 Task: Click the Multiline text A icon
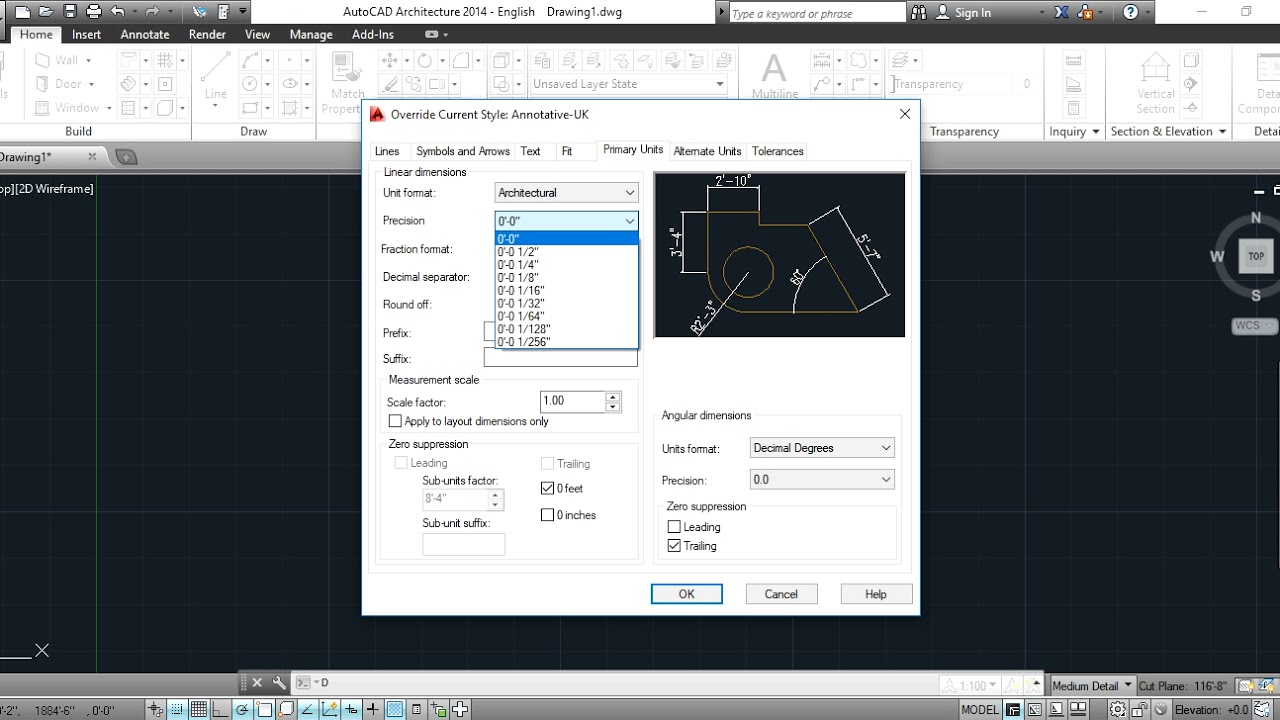[774, 70]
